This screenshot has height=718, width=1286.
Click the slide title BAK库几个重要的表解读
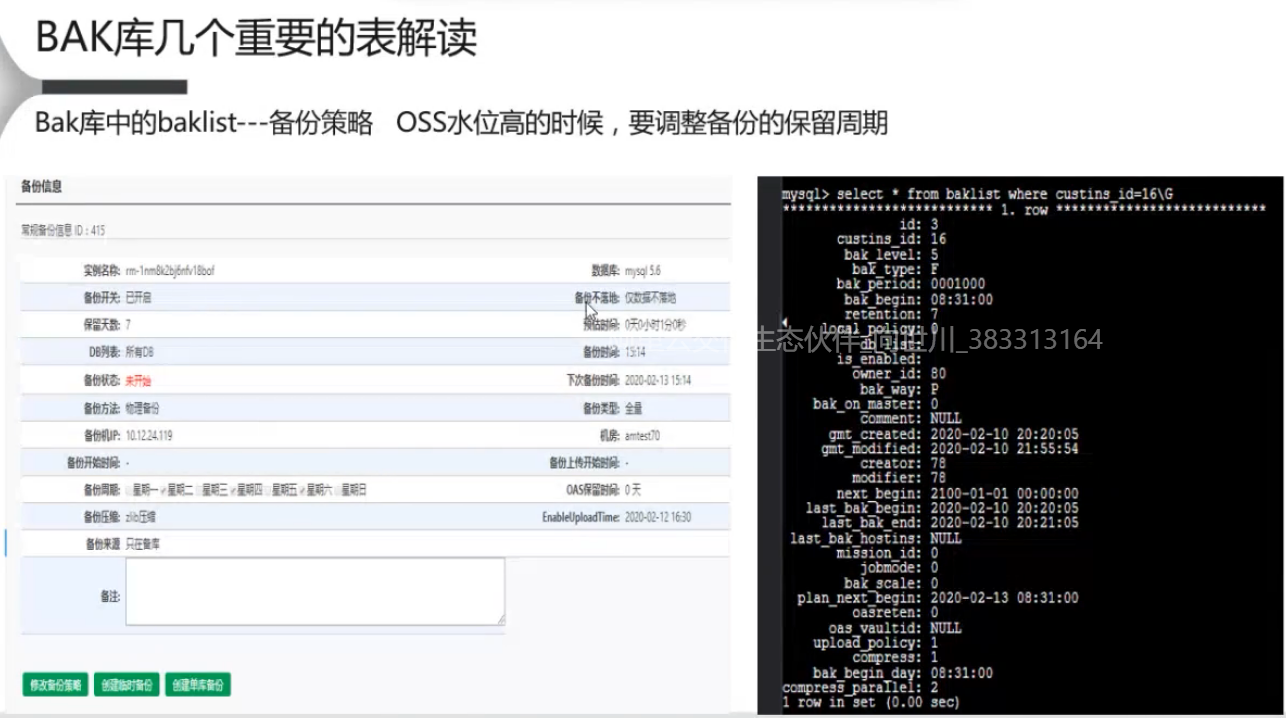(x=257, y=40)
